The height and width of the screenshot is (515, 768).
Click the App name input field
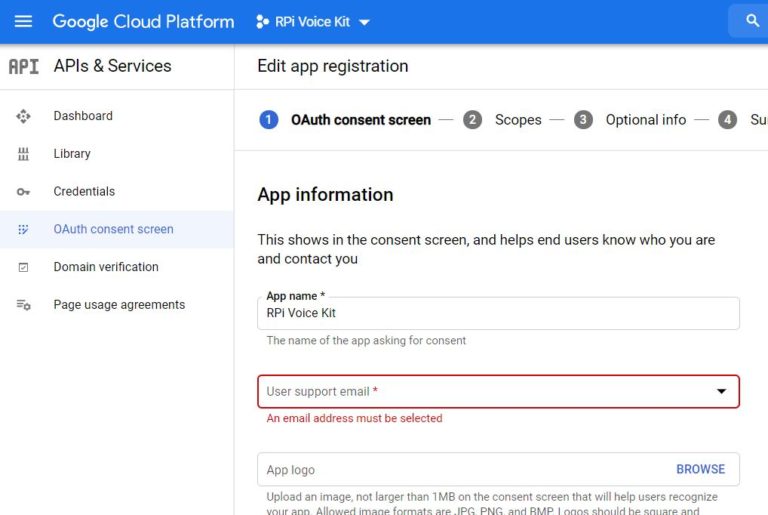pyautogui.click(x=498, y=313)
